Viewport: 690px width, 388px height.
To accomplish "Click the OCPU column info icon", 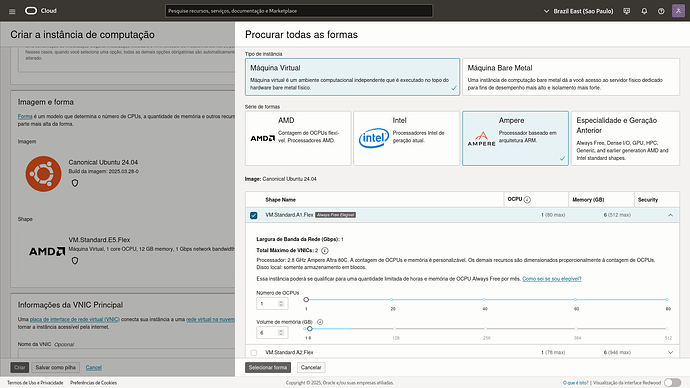I will click(527, 200).
